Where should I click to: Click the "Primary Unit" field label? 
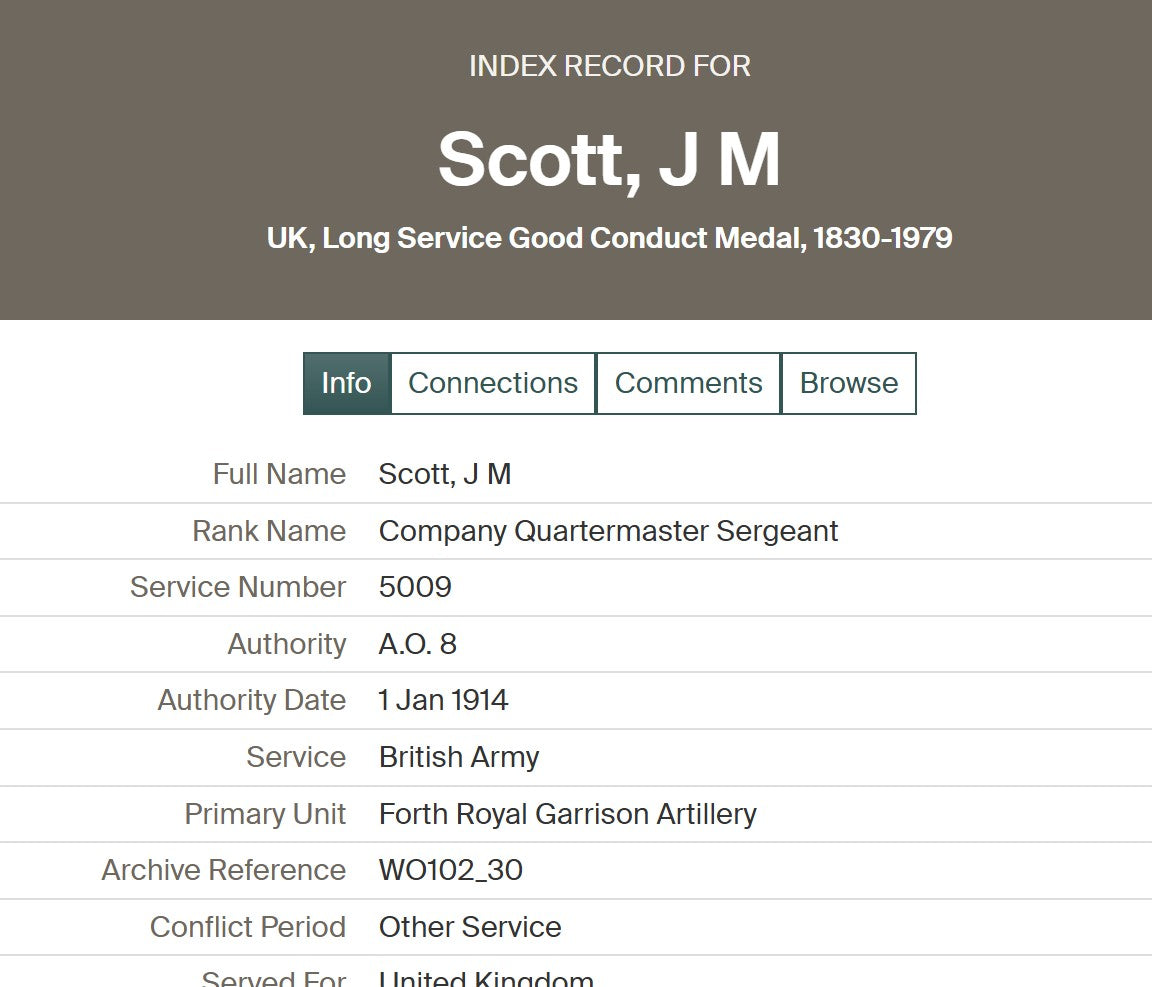coord(265,814)
